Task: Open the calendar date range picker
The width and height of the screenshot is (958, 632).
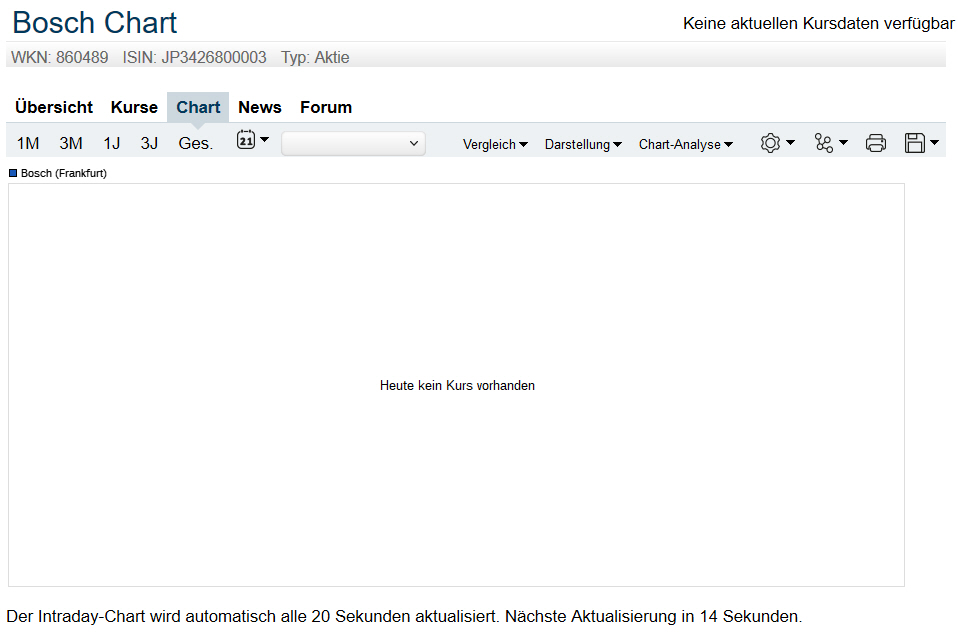Action: pos(246,140)
